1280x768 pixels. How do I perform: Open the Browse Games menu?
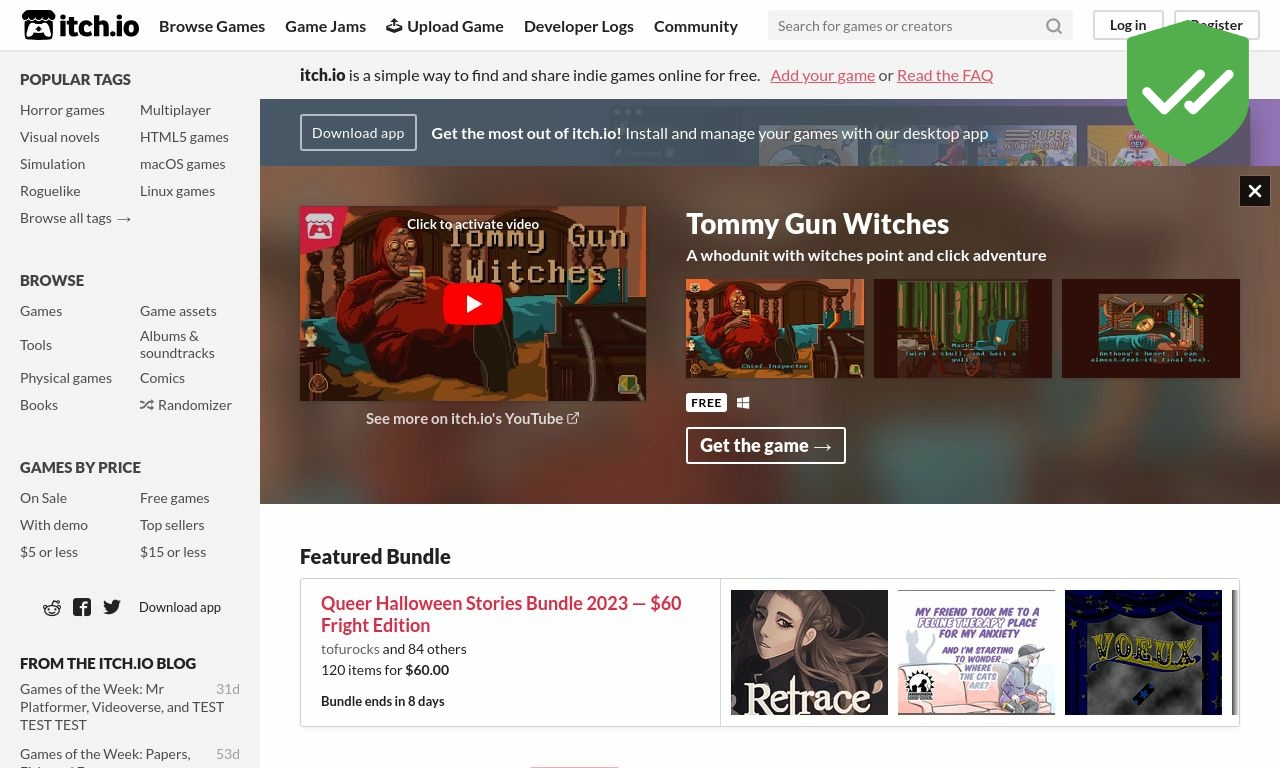click(212, 26)
